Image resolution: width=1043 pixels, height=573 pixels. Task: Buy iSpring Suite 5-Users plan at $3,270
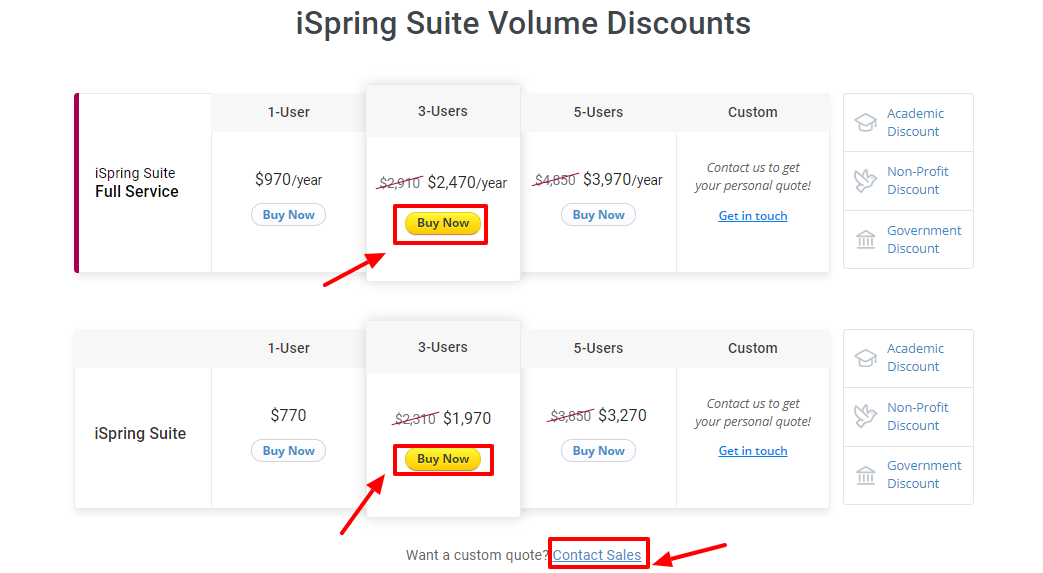point(598,451)
